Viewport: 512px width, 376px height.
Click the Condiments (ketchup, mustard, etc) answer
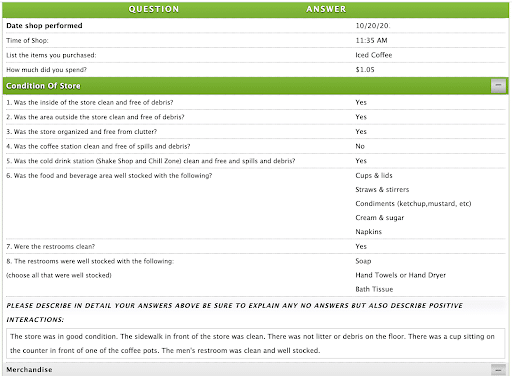[413, 204]
